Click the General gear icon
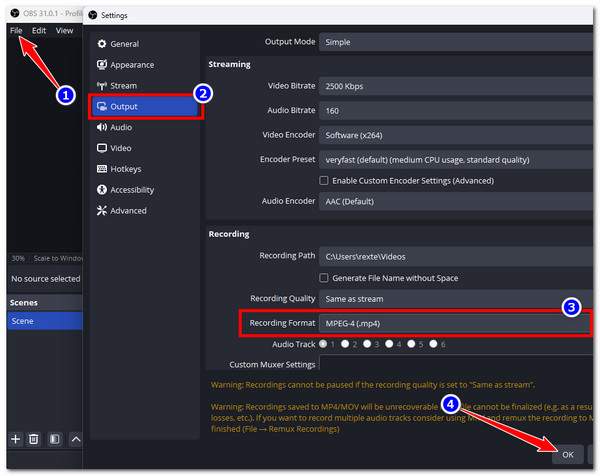This screenshot has width=600, height=476. 102,44
